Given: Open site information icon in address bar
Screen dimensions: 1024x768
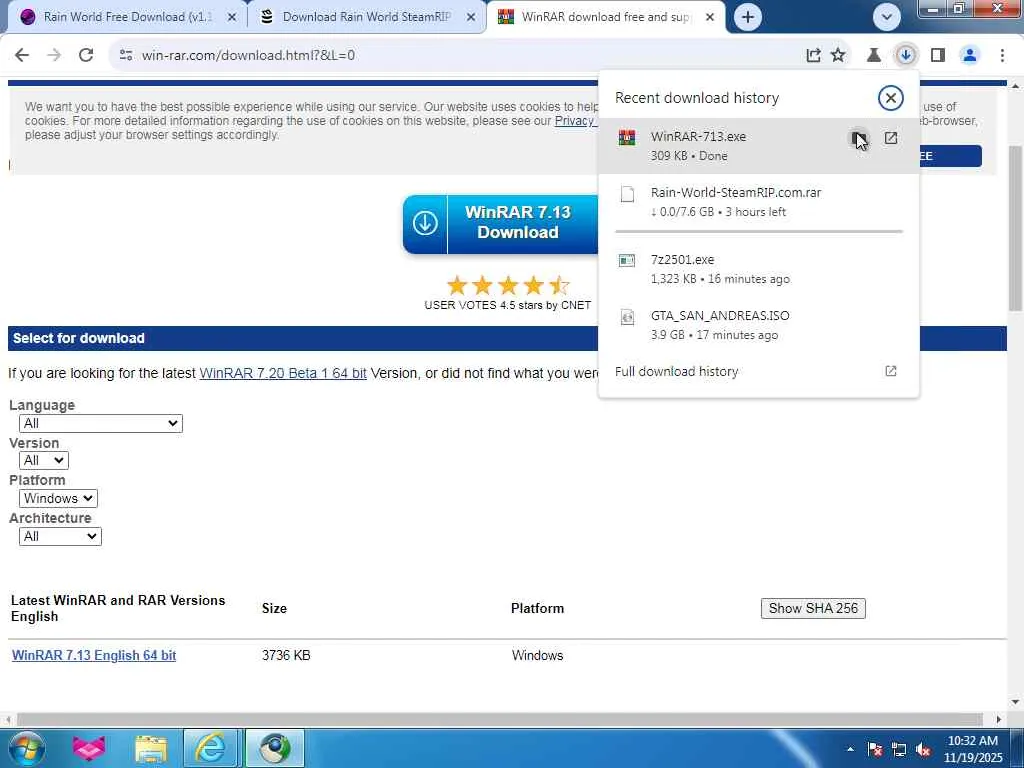Looking at the screenshot, I should point(126,56).
